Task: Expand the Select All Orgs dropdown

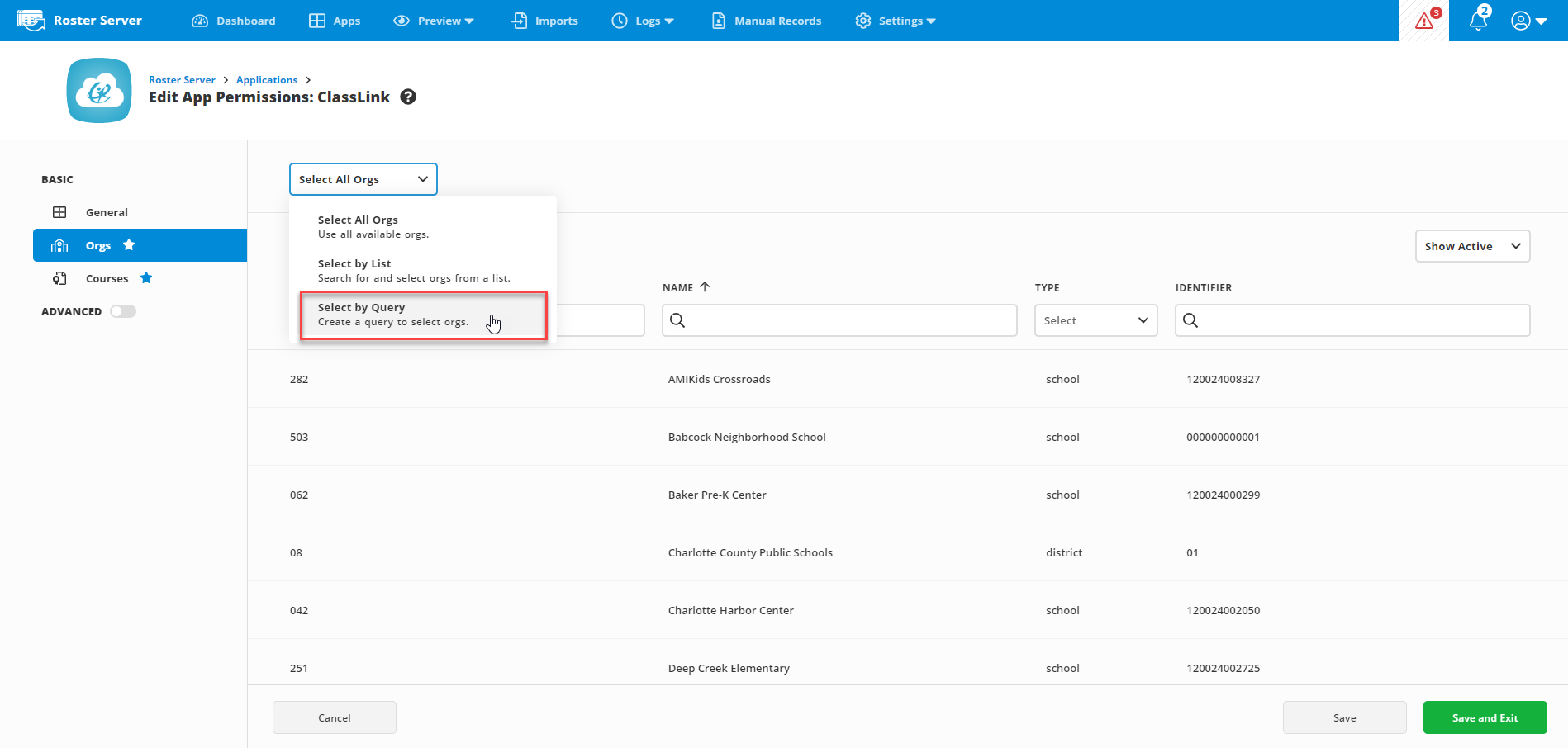Action: 363,179
